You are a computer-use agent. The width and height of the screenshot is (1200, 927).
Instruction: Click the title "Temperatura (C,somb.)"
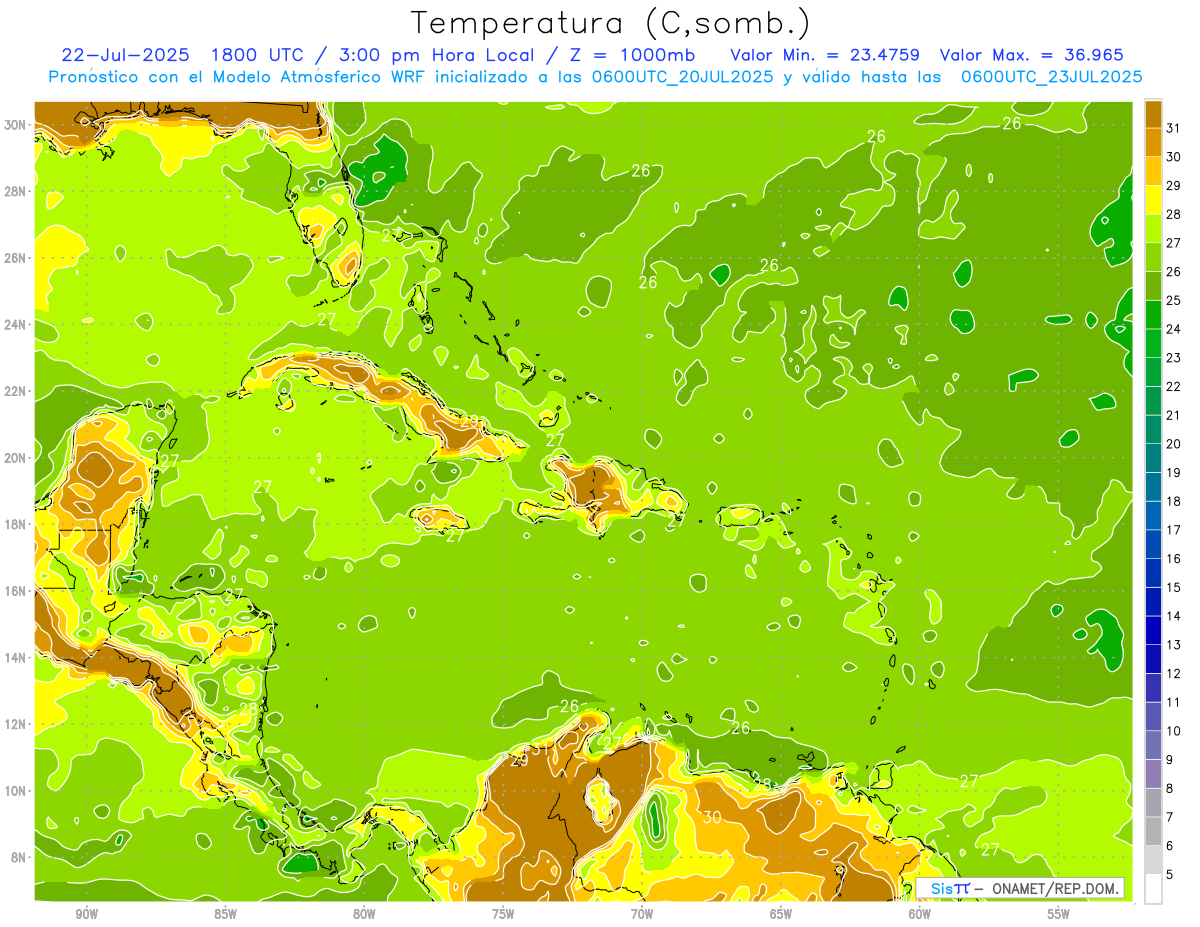610,23
